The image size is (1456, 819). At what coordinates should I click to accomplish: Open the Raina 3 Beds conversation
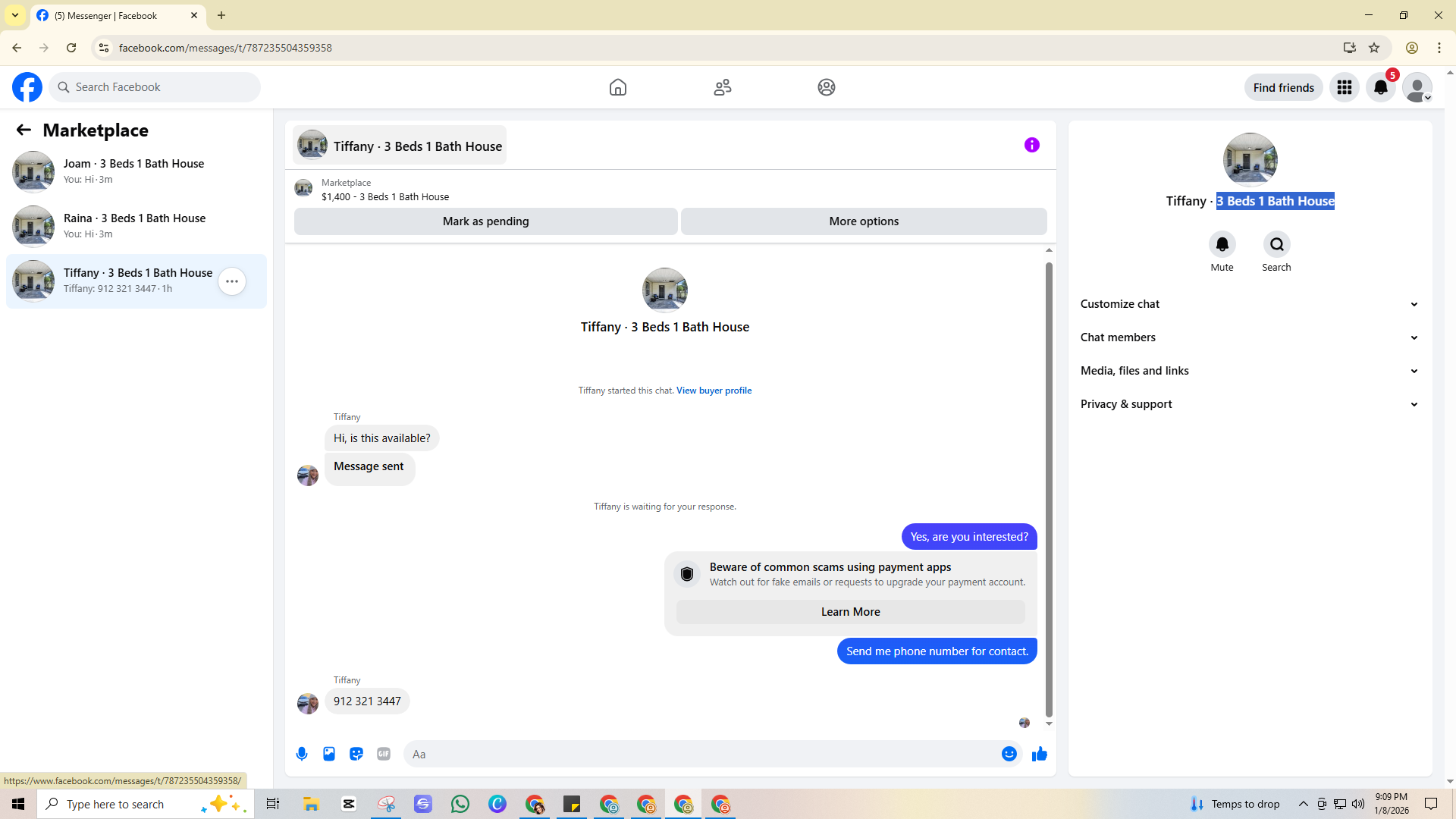(x=136, y=226)
